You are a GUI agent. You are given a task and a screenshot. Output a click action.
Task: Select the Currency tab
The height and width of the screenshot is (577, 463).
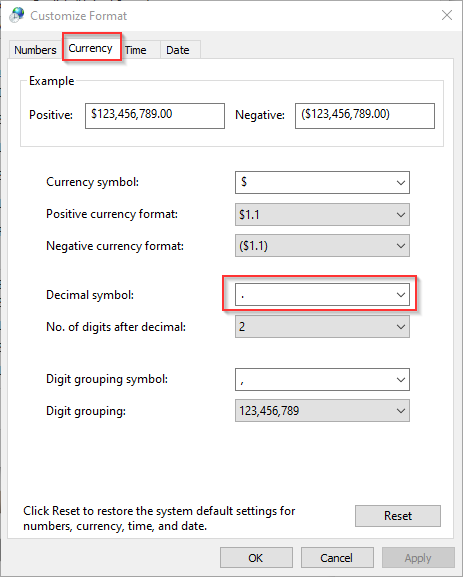pos(91,48)
